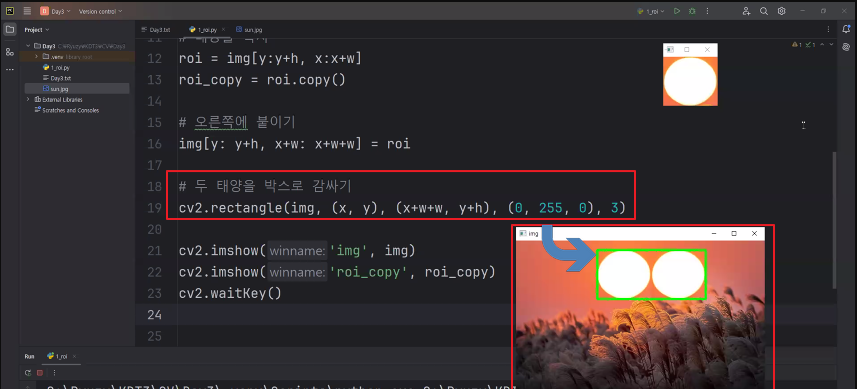Viewport: 857px width, 389px height.
Task: Open editor tabs options menu
Action: tap(829, 30)
